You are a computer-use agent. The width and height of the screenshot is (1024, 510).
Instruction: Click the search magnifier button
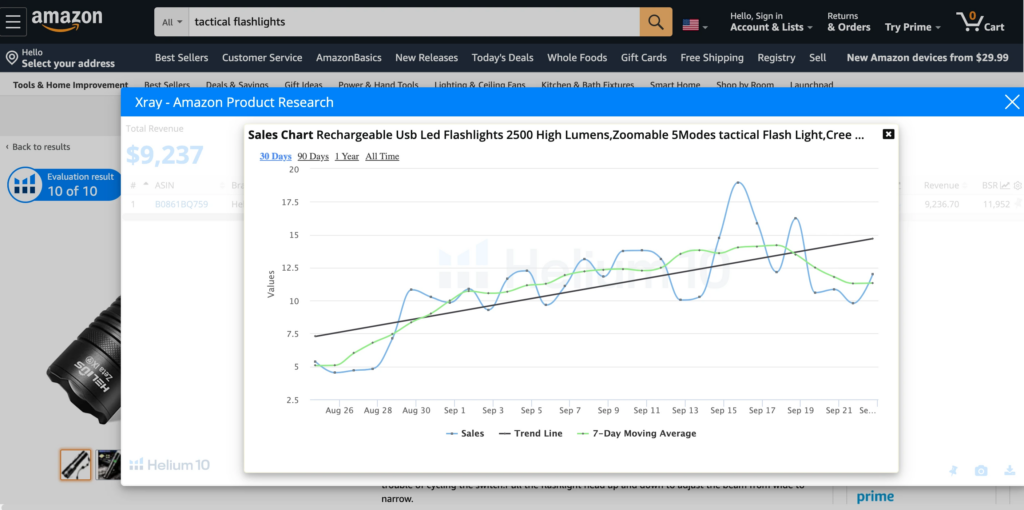[656, 22]
